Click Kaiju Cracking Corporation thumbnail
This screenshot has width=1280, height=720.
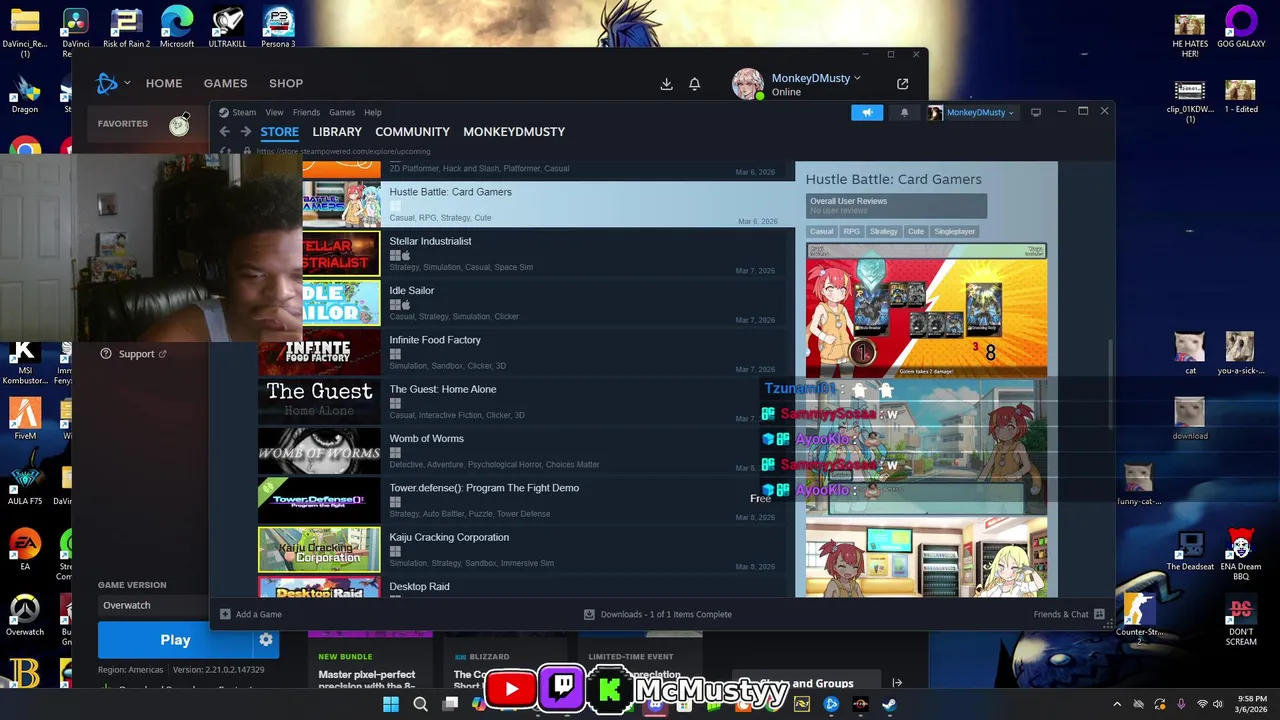[x=319, y=550]
